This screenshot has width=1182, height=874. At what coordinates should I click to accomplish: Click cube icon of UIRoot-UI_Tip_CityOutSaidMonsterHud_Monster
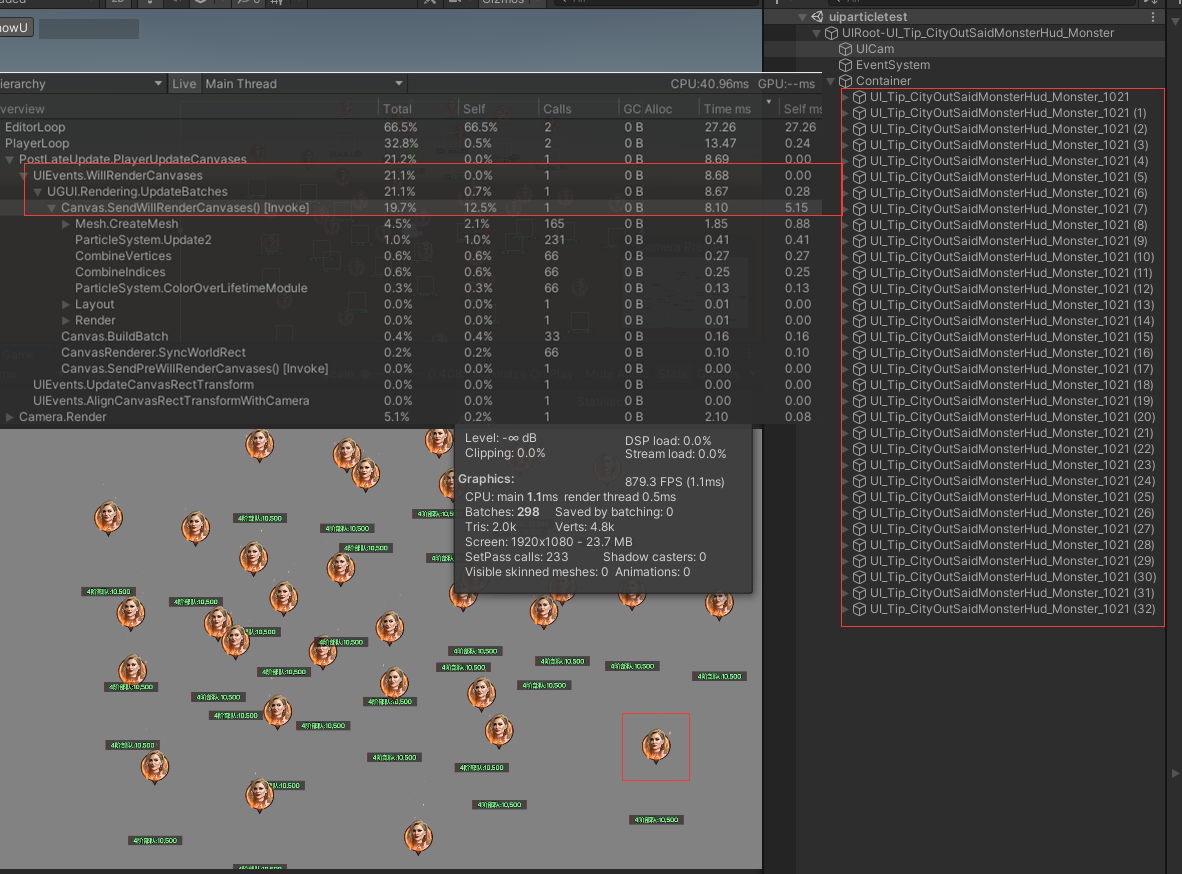click(831, 33)
